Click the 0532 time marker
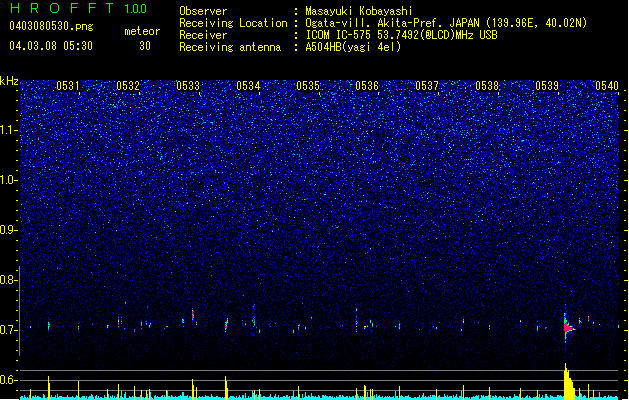Screen dimensions: 629x400 pos(128,85)
